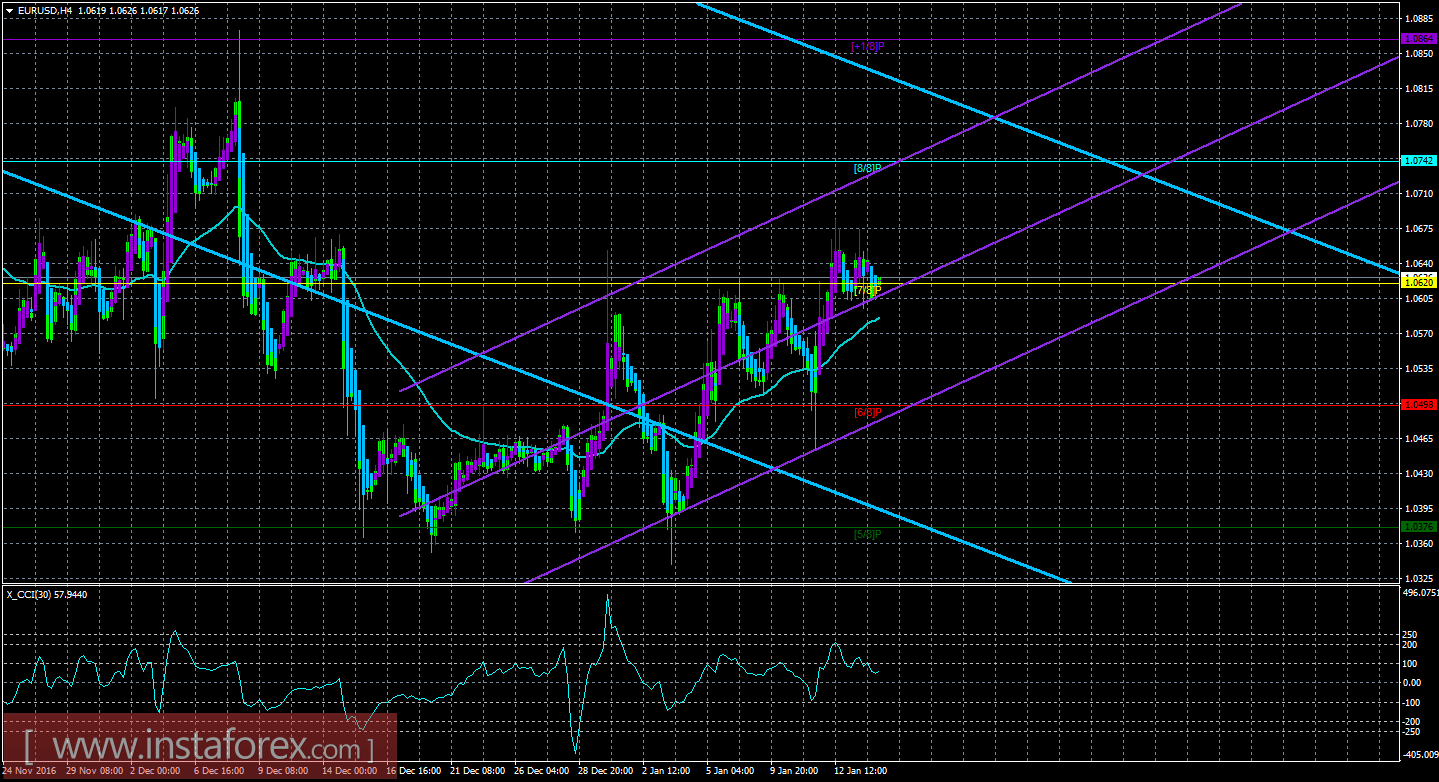Click the -405.009 CCI scale minimum

pos(1420,755)
